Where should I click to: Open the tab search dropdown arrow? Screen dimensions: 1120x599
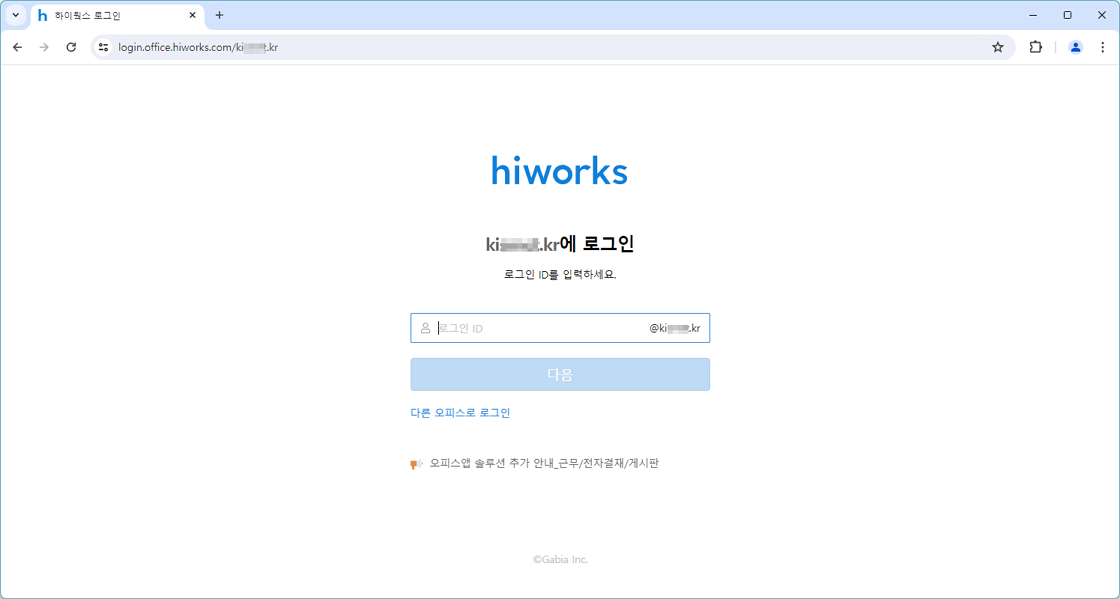coord(16,15)
